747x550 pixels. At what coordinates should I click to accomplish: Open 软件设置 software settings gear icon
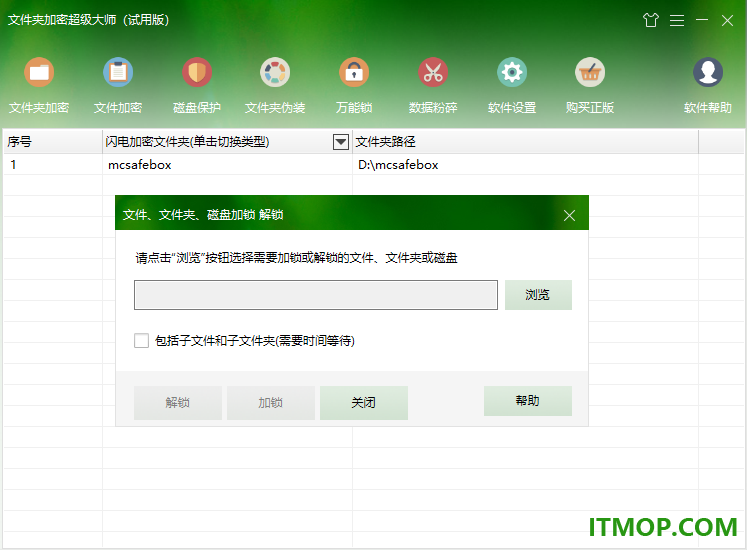click(512, 72)
